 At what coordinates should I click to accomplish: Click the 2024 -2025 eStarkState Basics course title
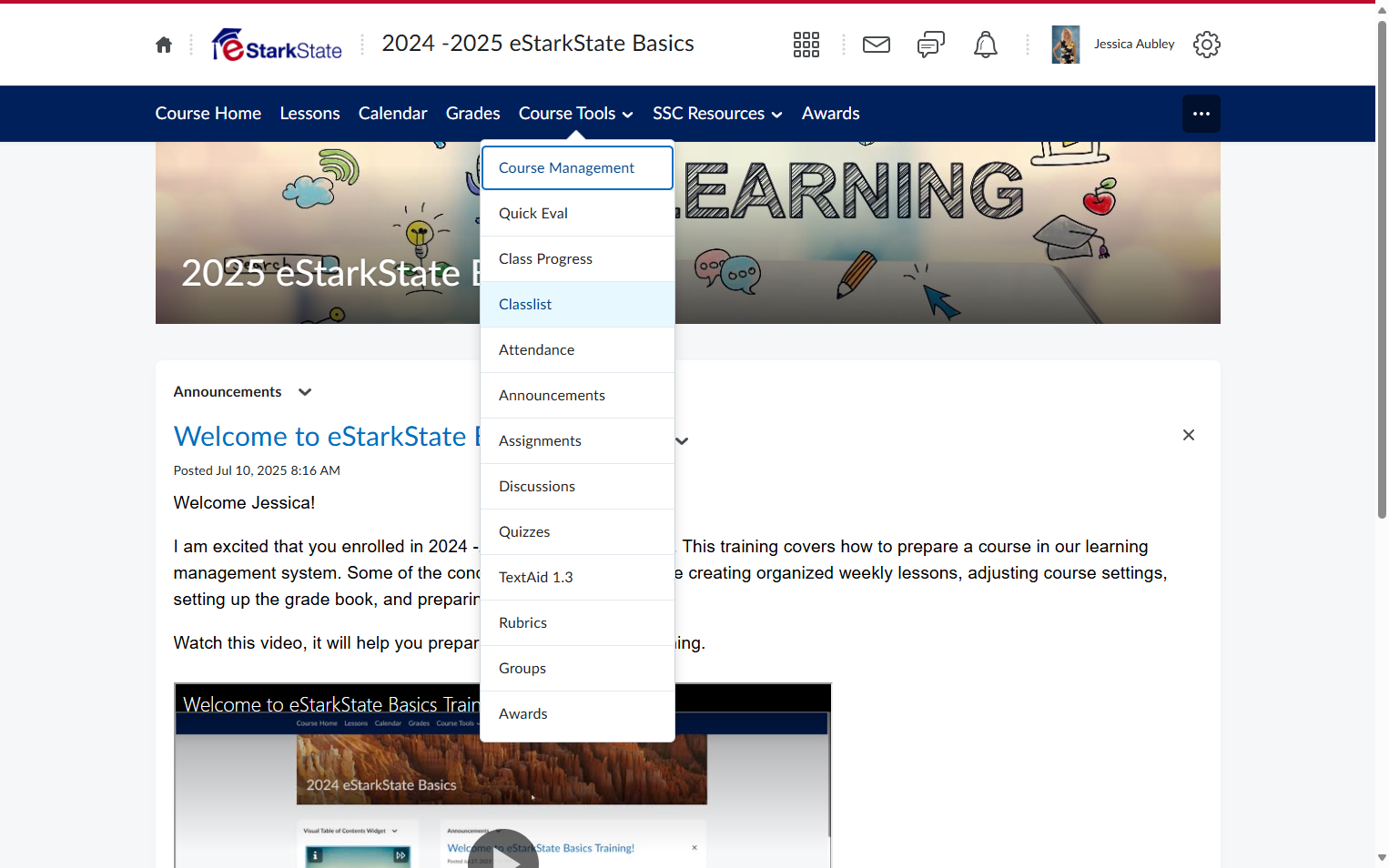coord(538,44)
